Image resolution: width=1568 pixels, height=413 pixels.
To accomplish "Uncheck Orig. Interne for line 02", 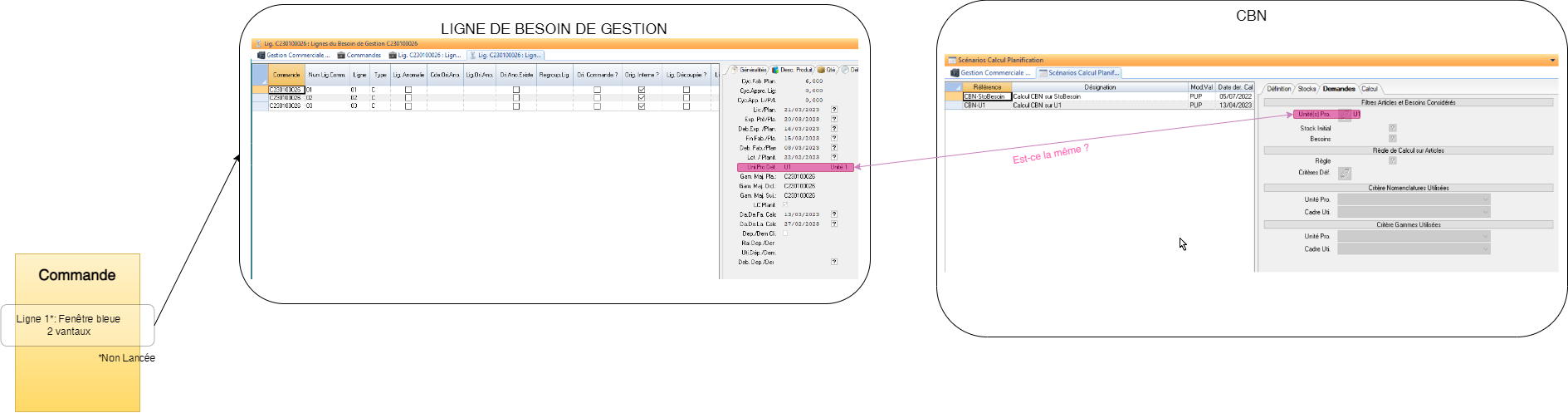I will pyautogui.click(x=641, y=97).
